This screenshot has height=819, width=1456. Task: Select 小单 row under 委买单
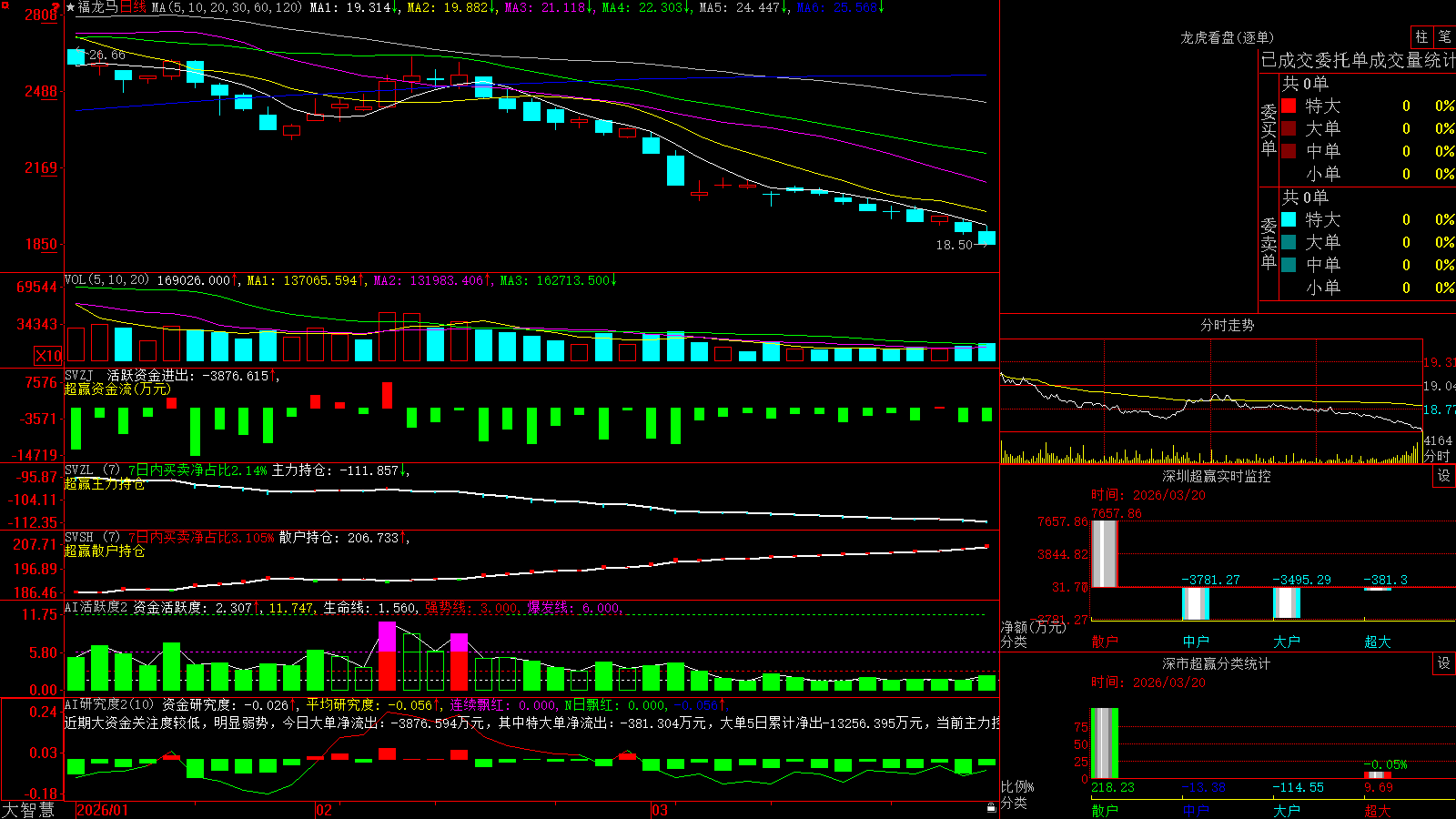[x=1368, y=174]
